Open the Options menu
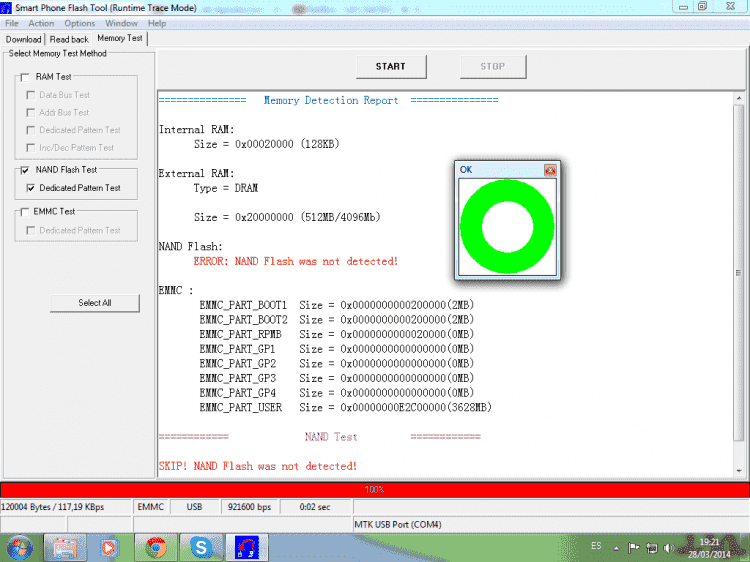 (79, 23)
